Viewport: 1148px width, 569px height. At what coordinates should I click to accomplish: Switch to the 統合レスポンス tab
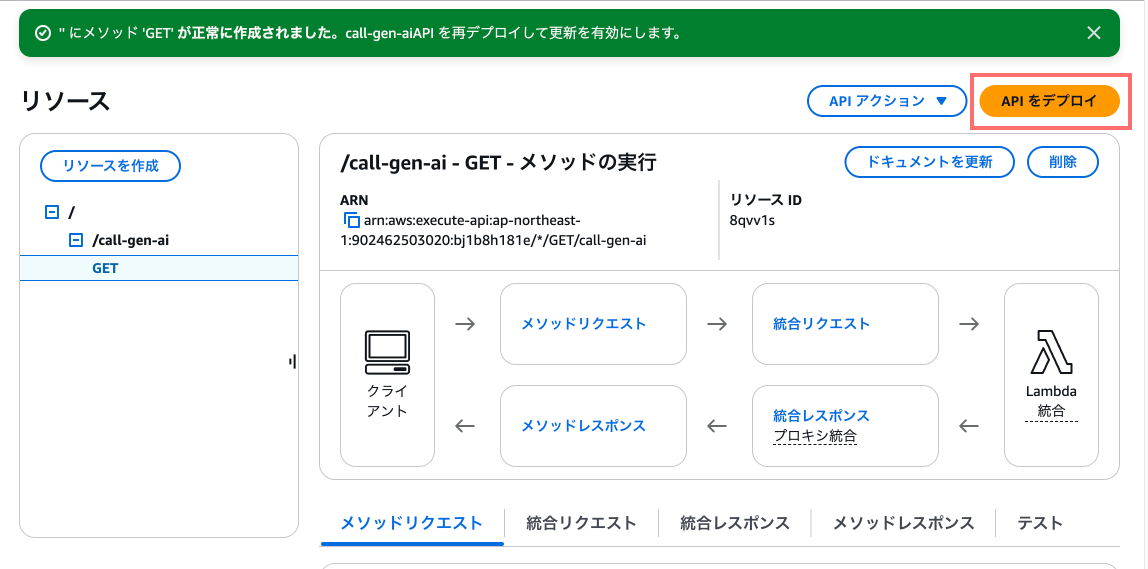734,523
